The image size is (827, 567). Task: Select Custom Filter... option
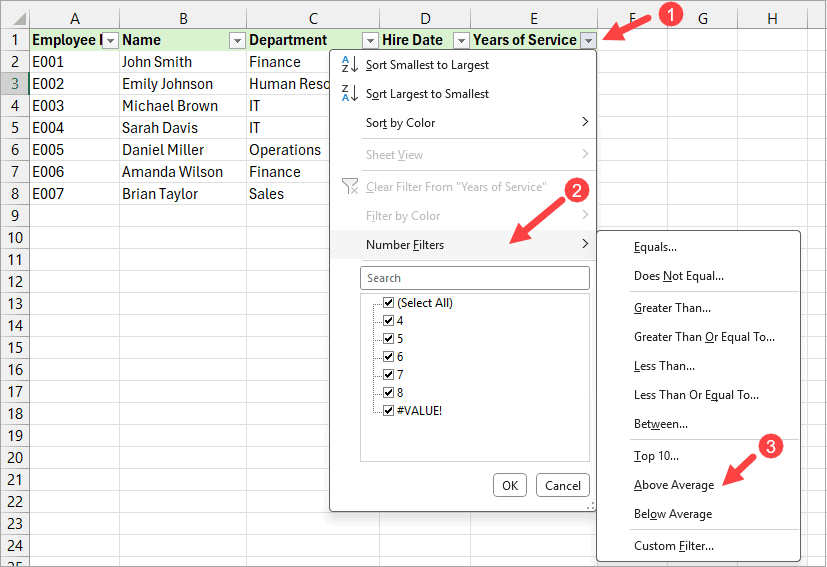pyautogui.click(x=674, y=546)
